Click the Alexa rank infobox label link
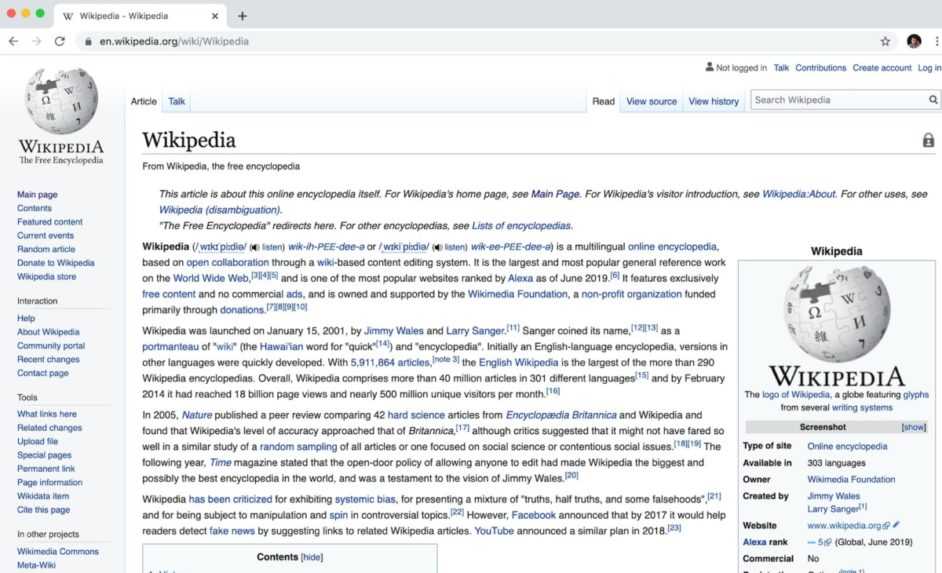 coord(765,542)
